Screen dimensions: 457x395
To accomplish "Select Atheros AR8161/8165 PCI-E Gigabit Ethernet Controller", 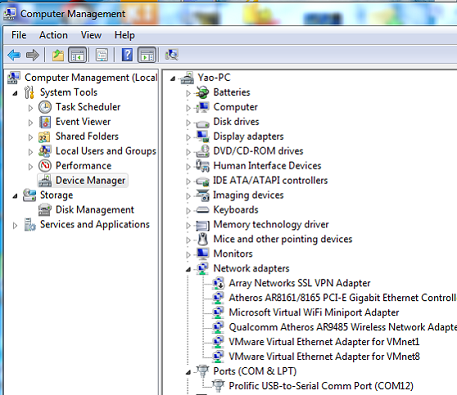I will point(342,298).
